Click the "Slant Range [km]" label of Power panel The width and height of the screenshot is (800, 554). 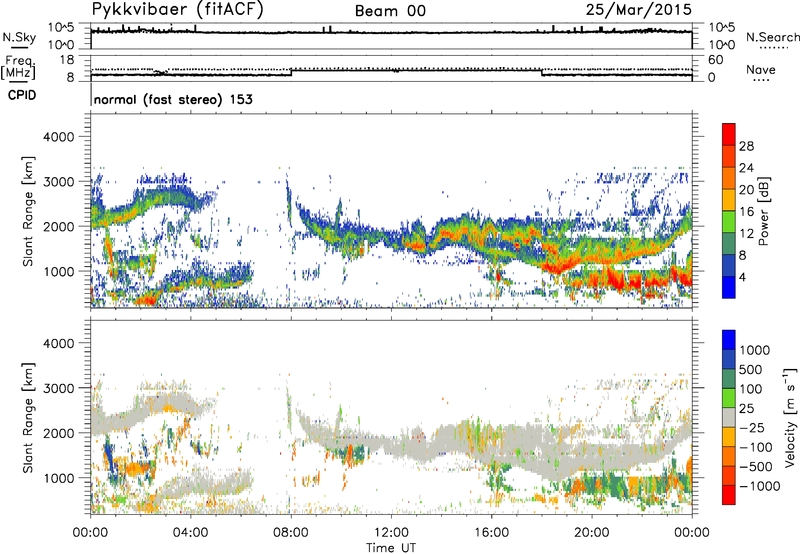(28, 211)
